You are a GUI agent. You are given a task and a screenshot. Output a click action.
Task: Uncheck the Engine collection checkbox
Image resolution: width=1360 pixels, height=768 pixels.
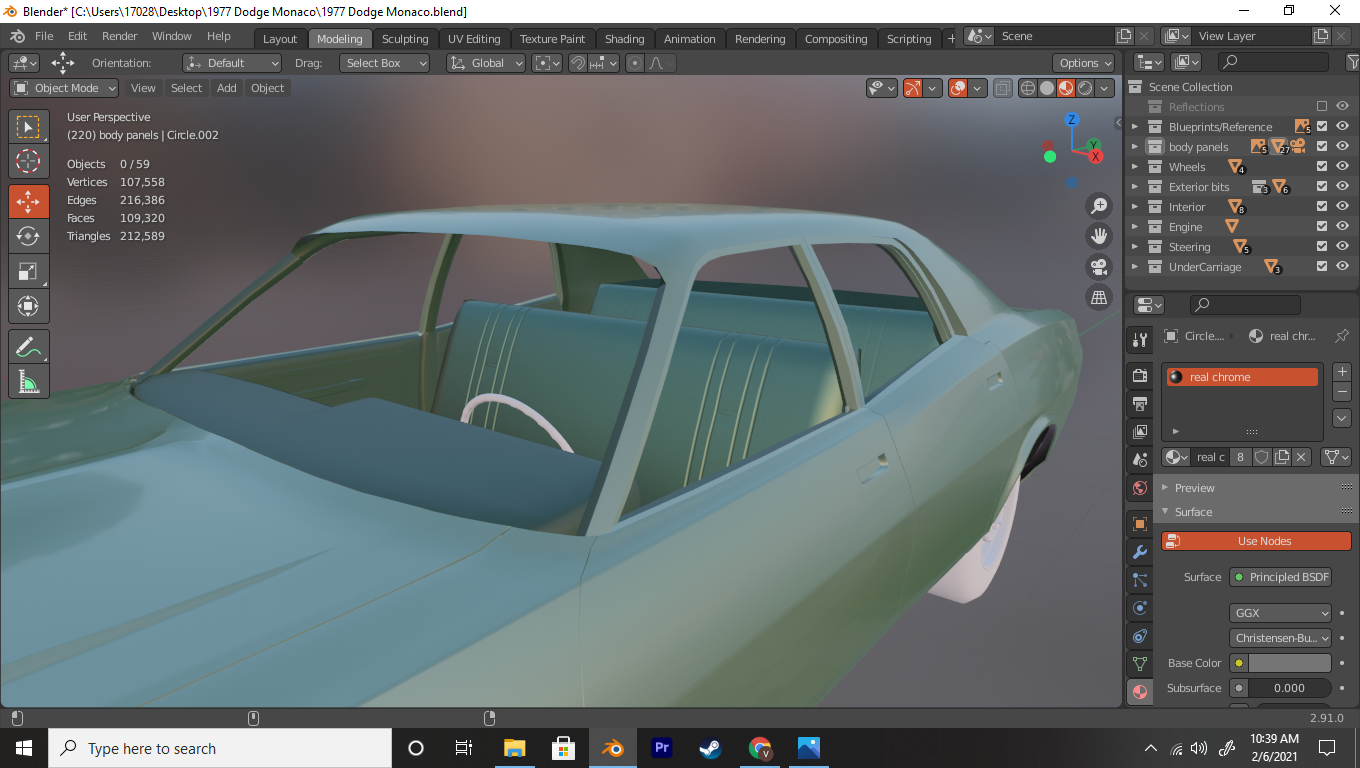click(1322, 227)
